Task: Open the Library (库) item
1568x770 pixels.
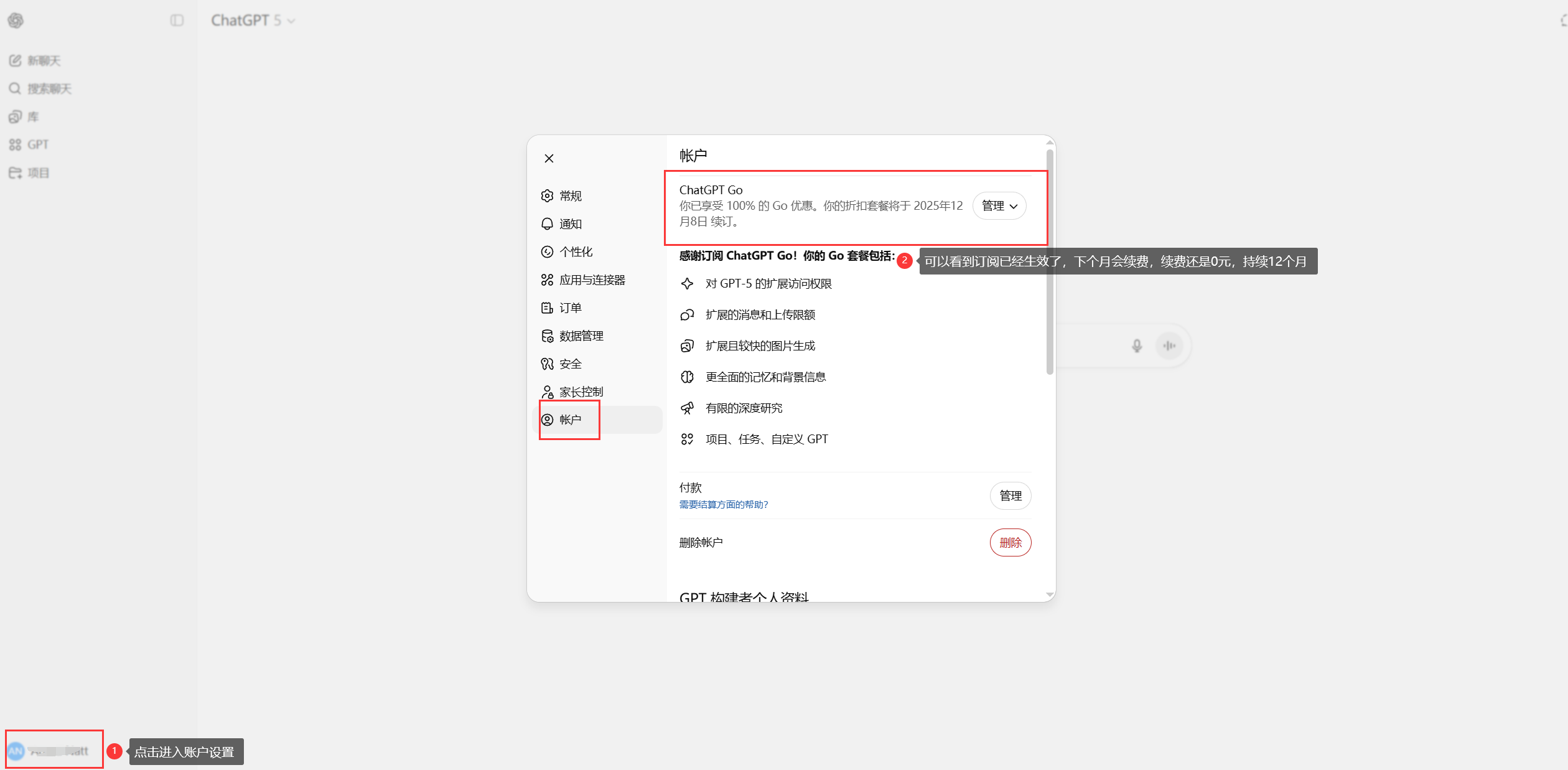Action: pyautogui.click(x=24, y=116)
